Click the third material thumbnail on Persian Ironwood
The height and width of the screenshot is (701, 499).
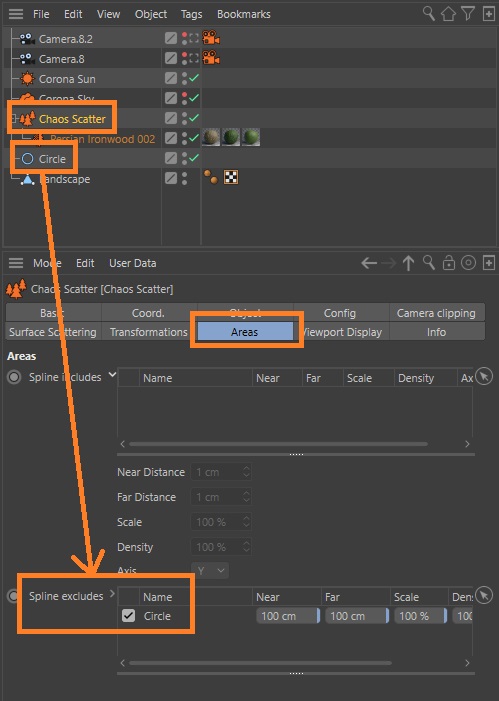point(250,137)
